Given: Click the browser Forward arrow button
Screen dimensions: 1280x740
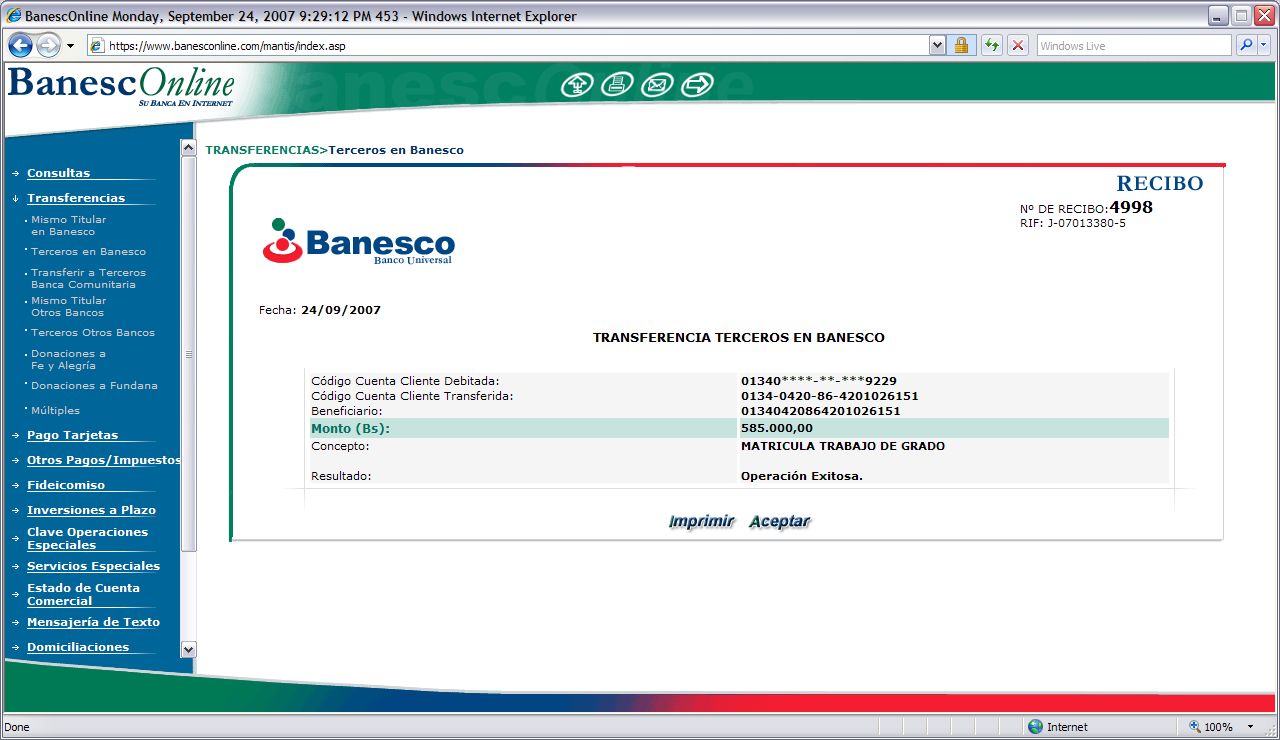Looking at the screenshot, I should (48, 45).
